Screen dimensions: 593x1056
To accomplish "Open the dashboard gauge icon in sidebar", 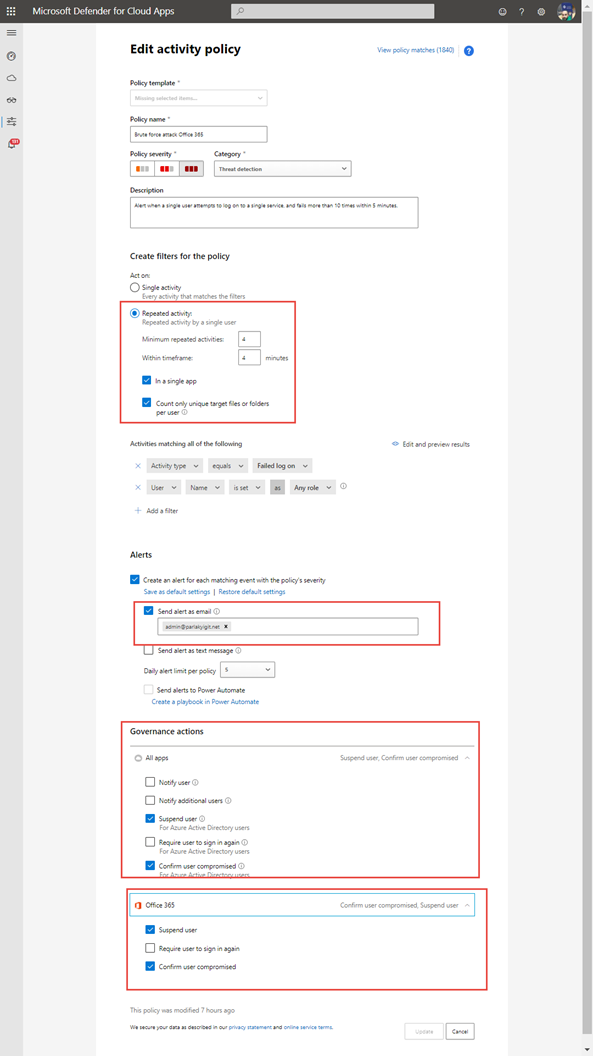I will pos(11,56).
